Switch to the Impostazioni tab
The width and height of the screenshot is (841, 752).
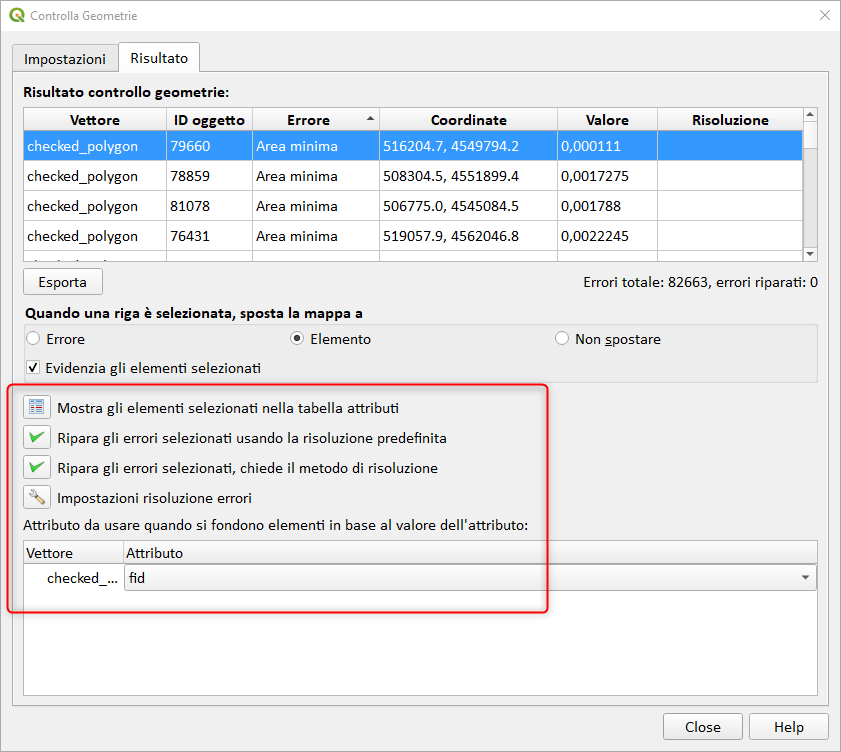click(x=64, y=58)
